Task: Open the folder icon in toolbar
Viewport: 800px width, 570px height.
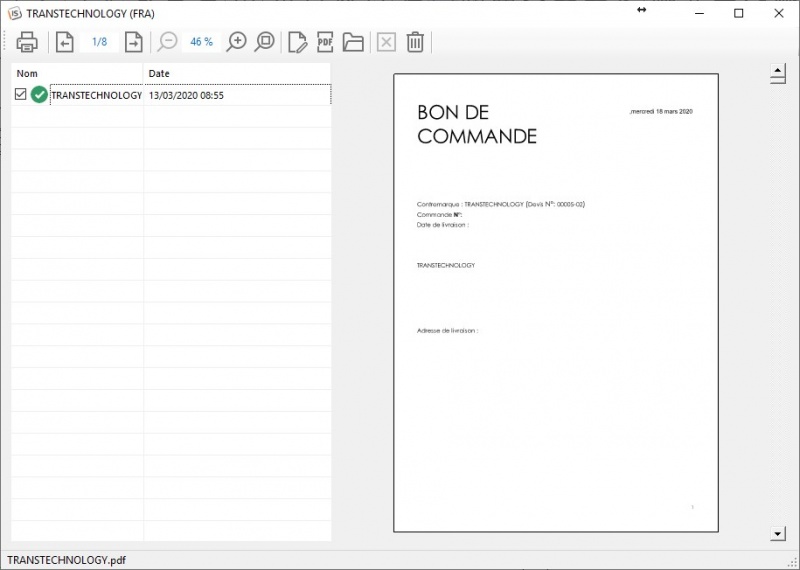Action: (x=352, y=42)
